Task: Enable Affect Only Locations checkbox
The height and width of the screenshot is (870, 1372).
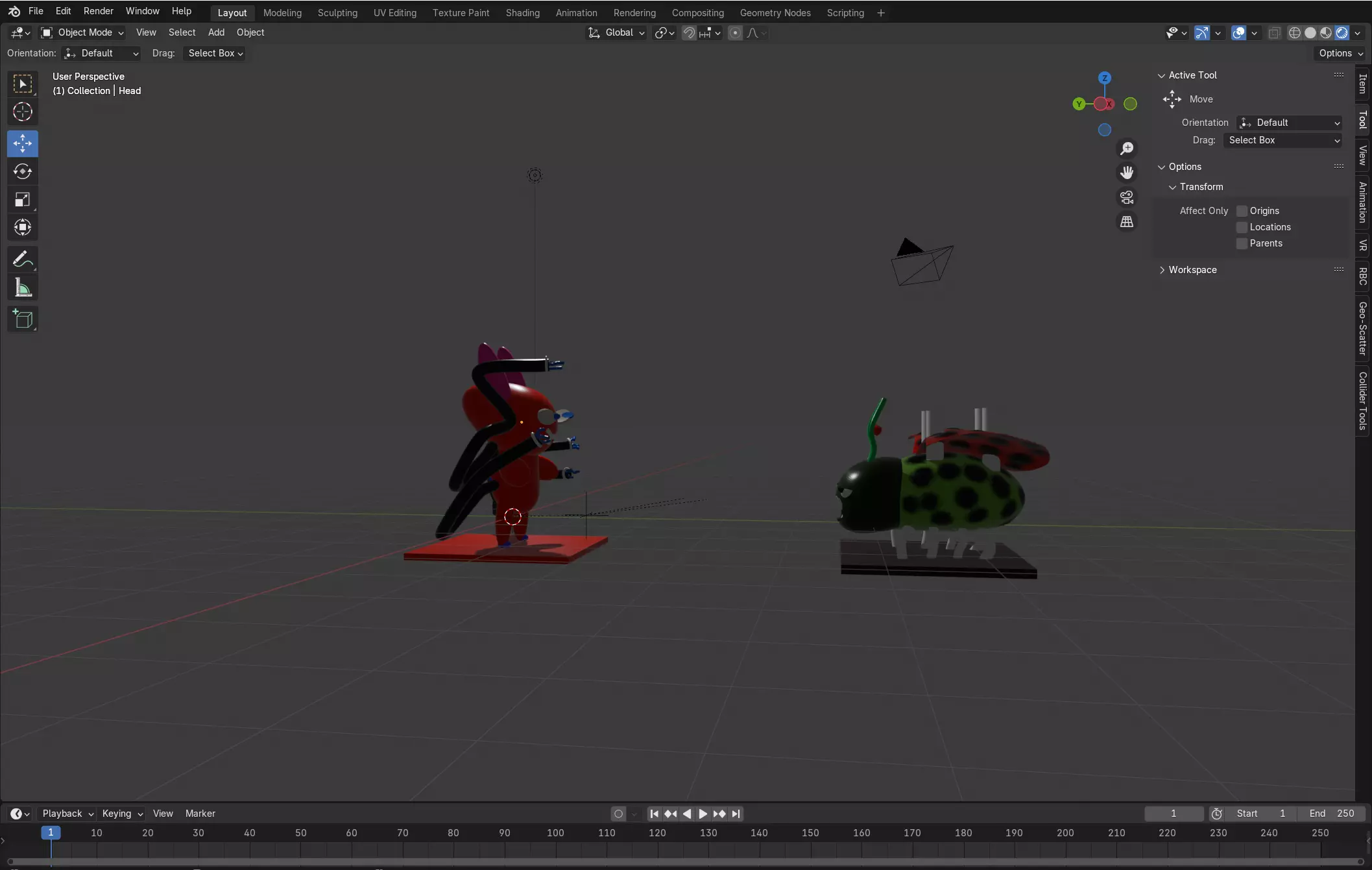Action: [1242, 227]
